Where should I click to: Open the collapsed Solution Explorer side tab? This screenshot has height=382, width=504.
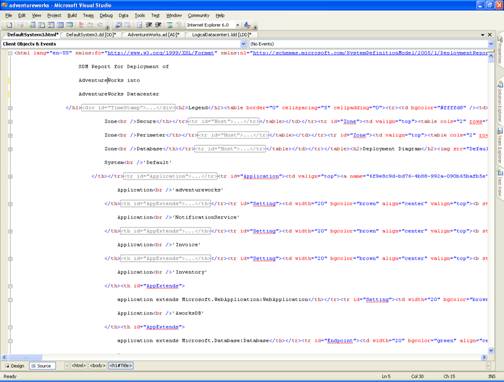pos(500,102)
